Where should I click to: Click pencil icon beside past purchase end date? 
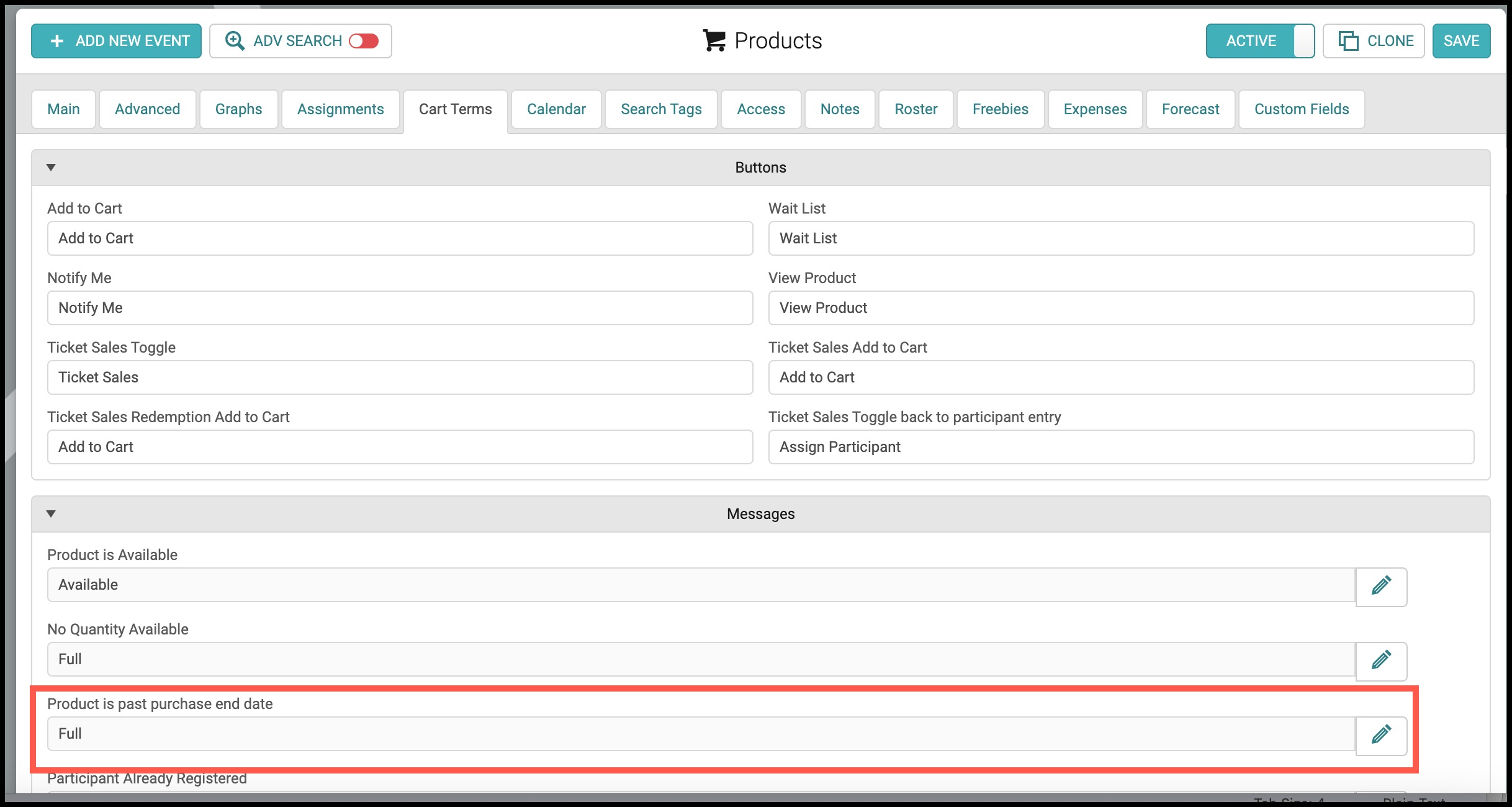(x=1381, y=734)
